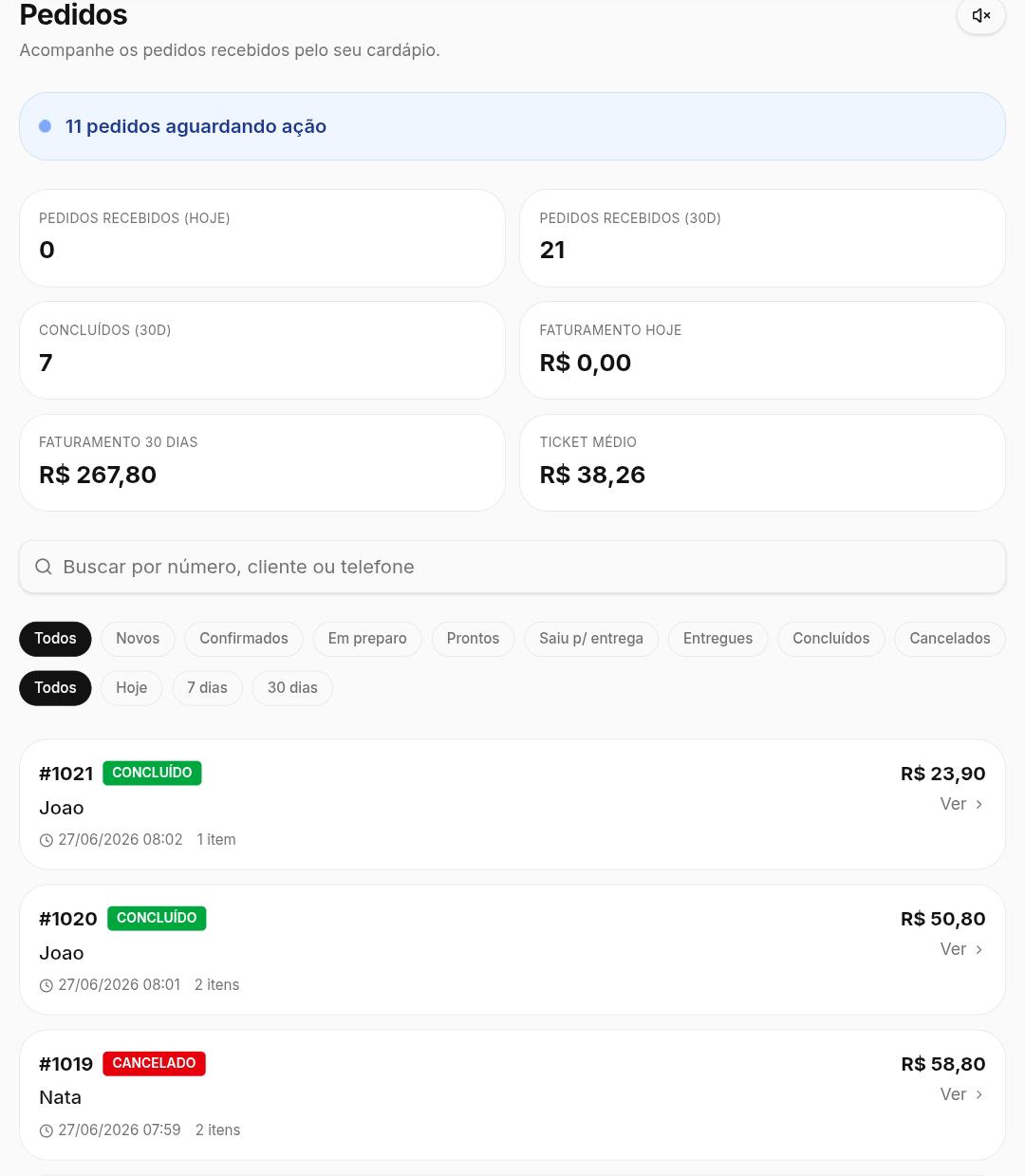Click the chevron arrow on order #1020

click(x=978, y=949)
